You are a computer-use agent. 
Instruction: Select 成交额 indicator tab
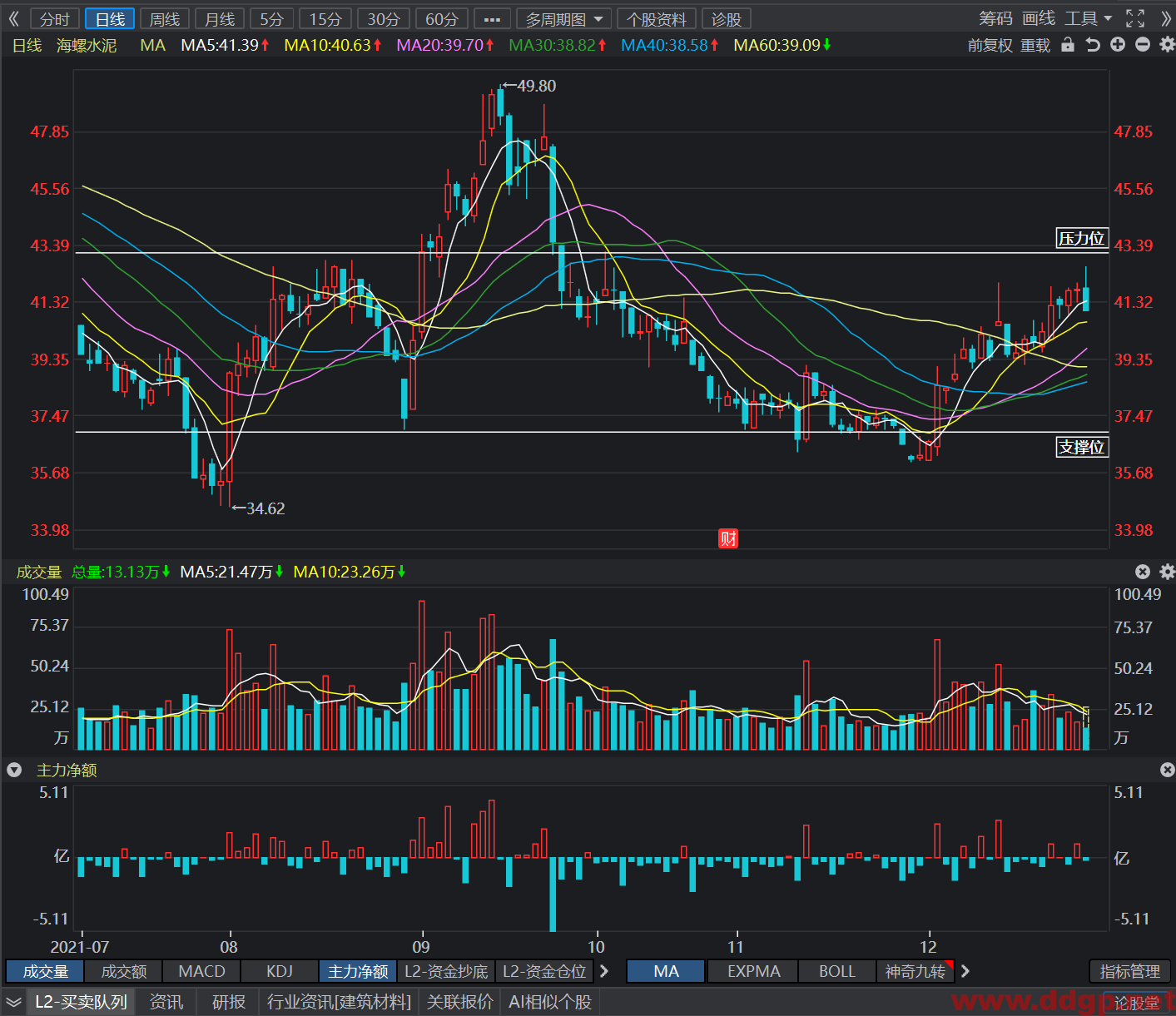pos(123,971)
